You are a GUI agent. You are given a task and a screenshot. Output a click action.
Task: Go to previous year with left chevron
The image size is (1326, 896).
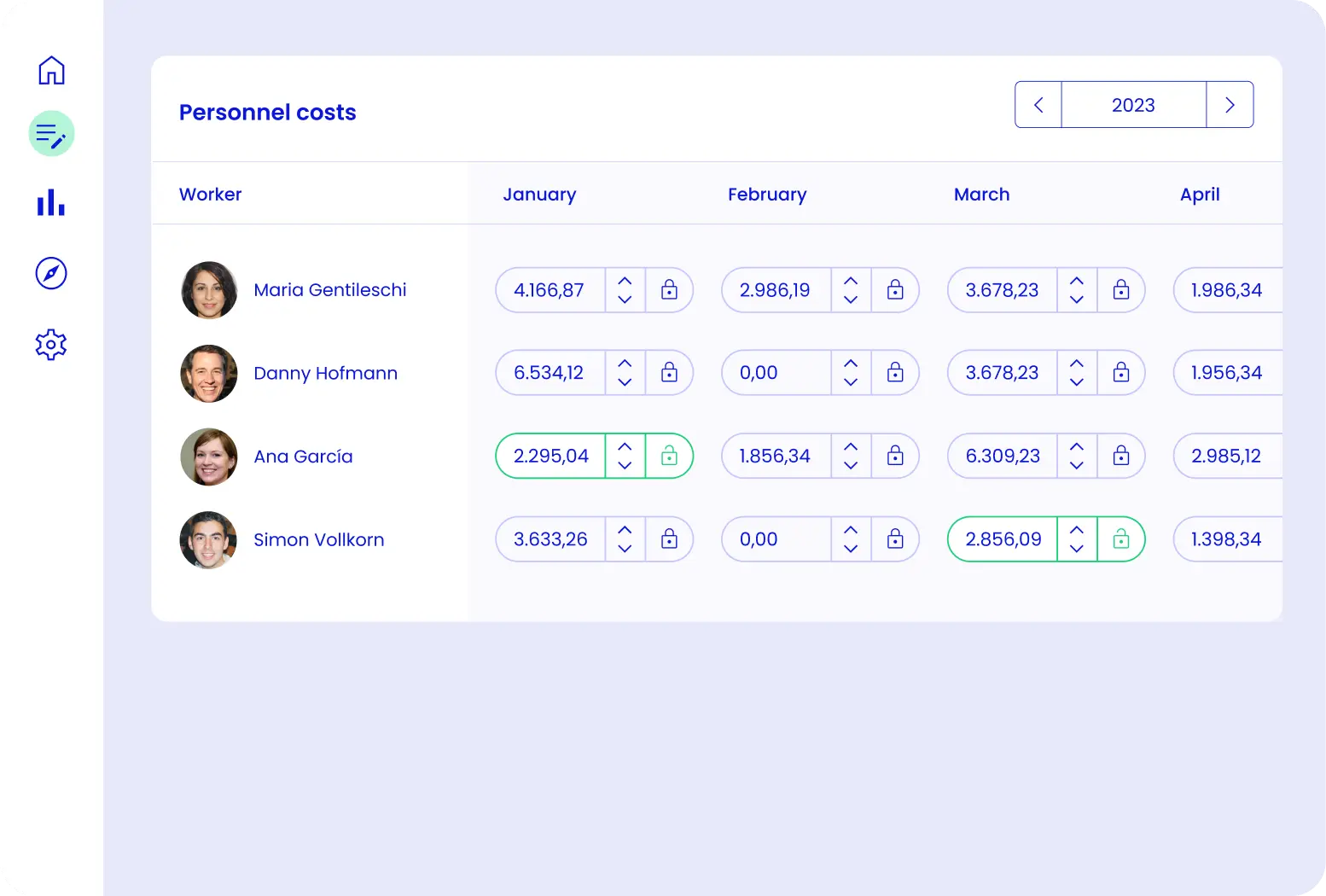coord(1038,104)
